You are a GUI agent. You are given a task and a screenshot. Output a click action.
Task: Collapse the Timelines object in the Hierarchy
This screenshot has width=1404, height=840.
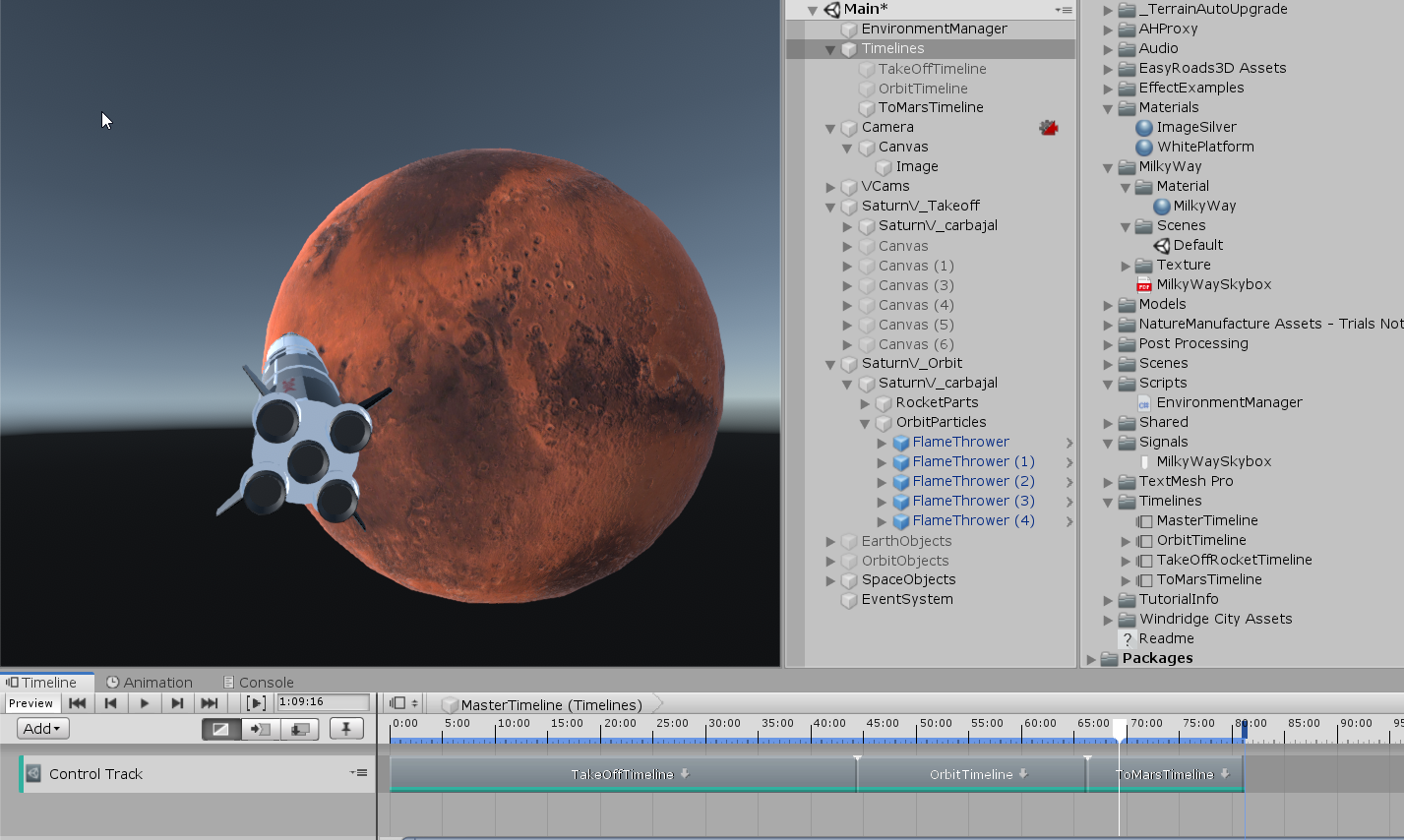tap(831, 47)
